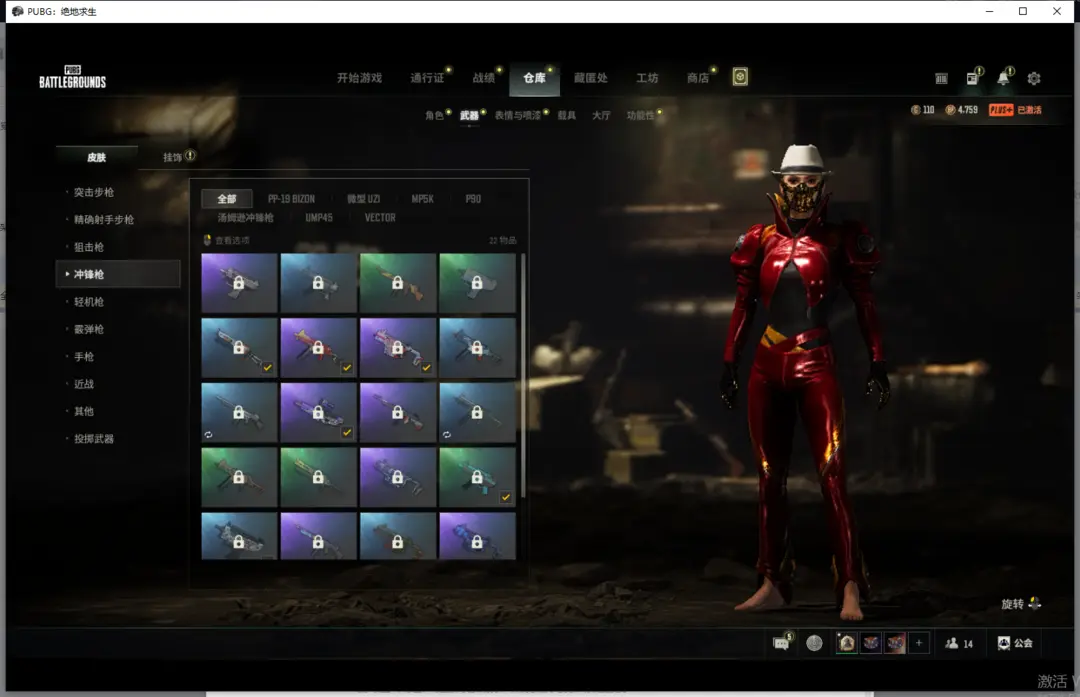The width and height of the screenshot is (1080, 697).
Task: Click the round silver coin icon in bottom bar
Action: [x=814, y=643]
